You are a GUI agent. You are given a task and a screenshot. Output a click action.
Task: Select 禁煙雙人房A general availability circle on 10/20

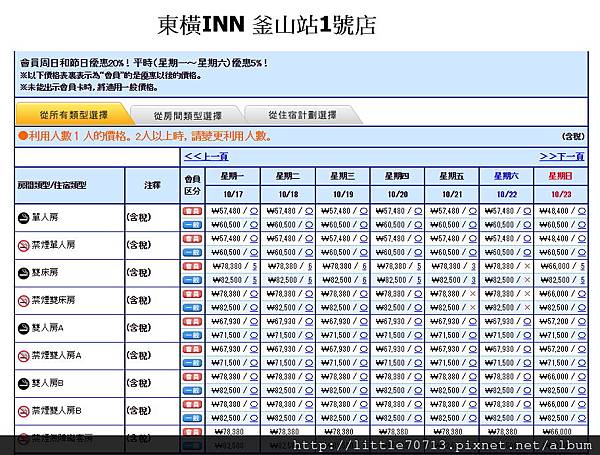418,363
